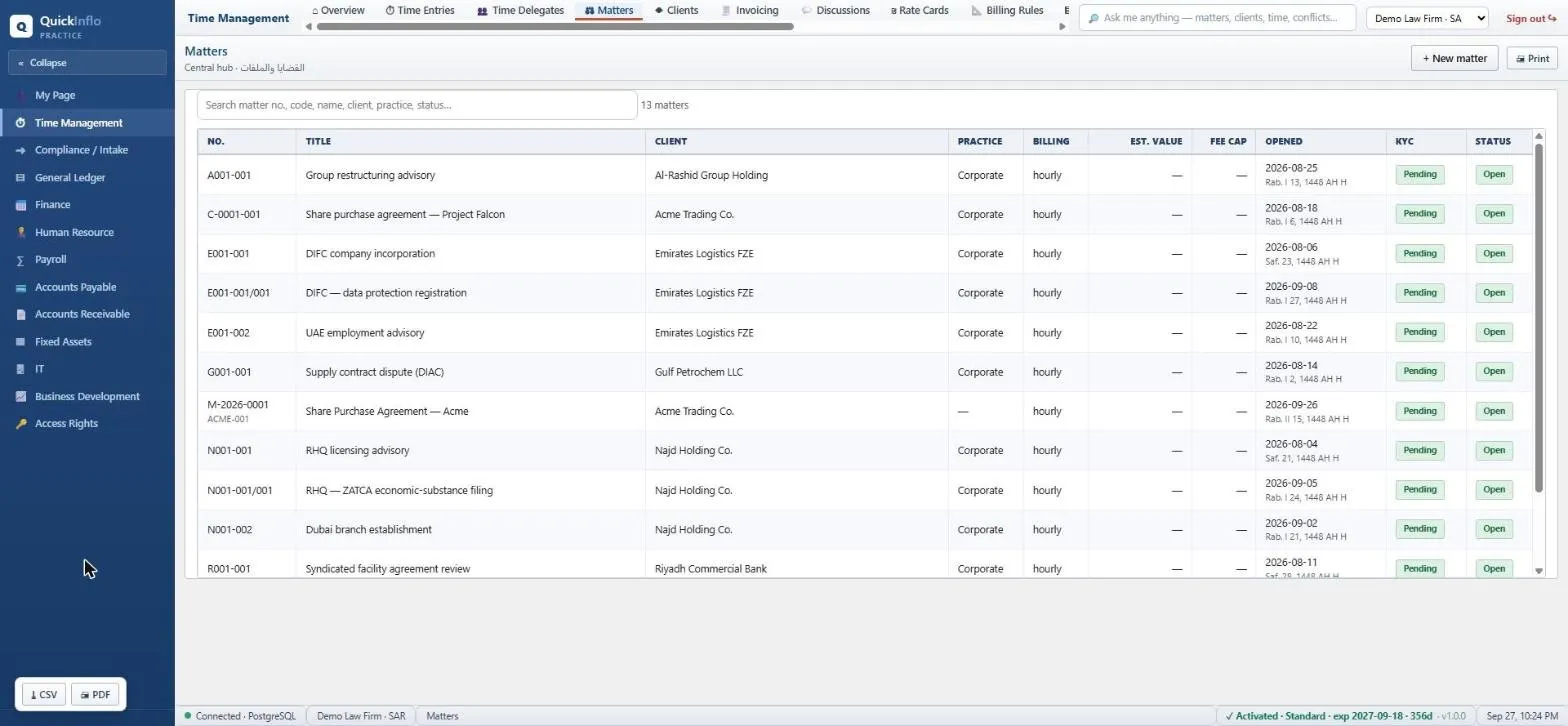Image resolution: width=1568 pixels, height=726 pixels.
Task: Select the Billing Rules tab
Action: pyautogui.click(x=1007, y=11)
